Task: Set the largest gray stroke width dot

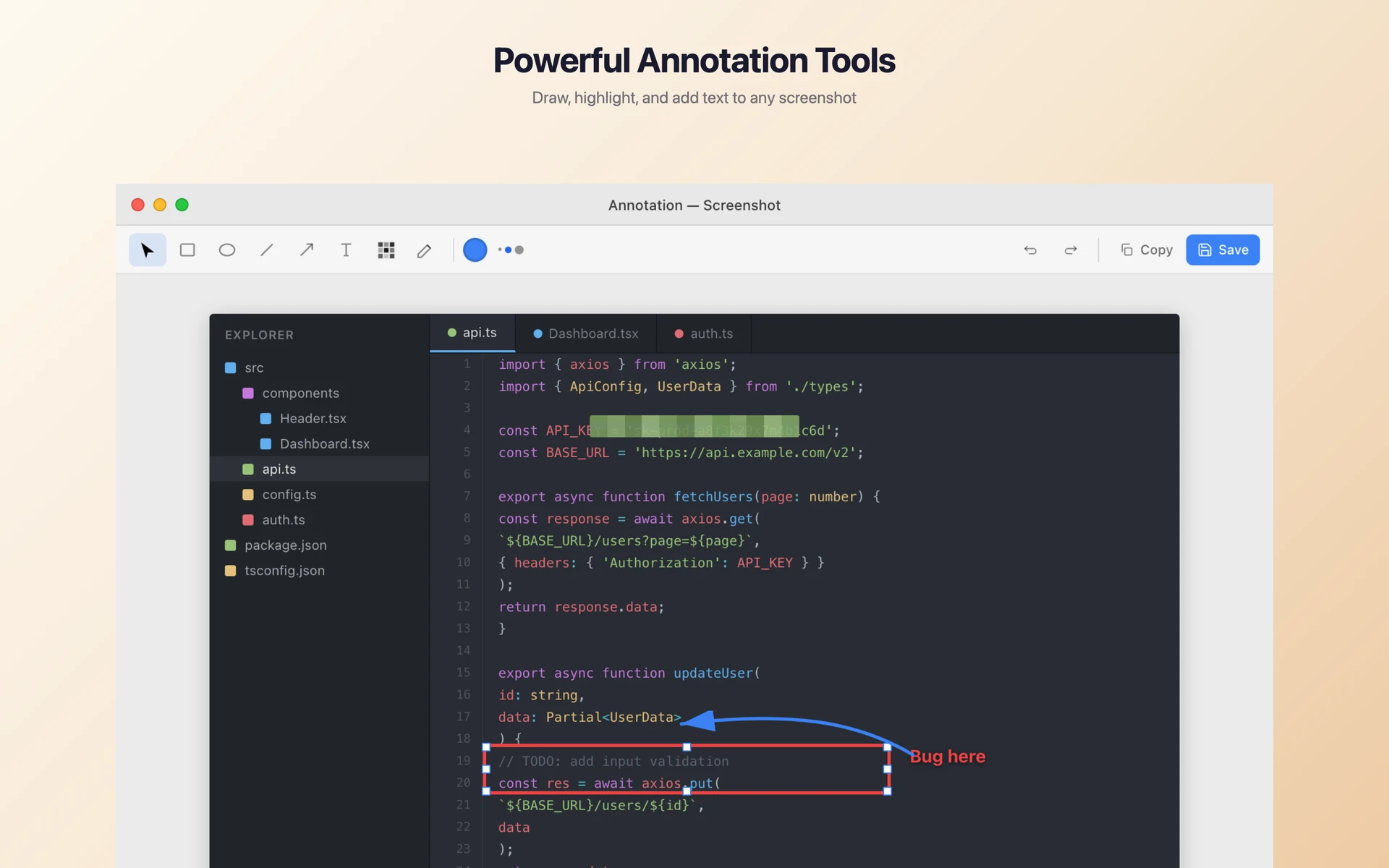Action: click(x=519, y=250)
